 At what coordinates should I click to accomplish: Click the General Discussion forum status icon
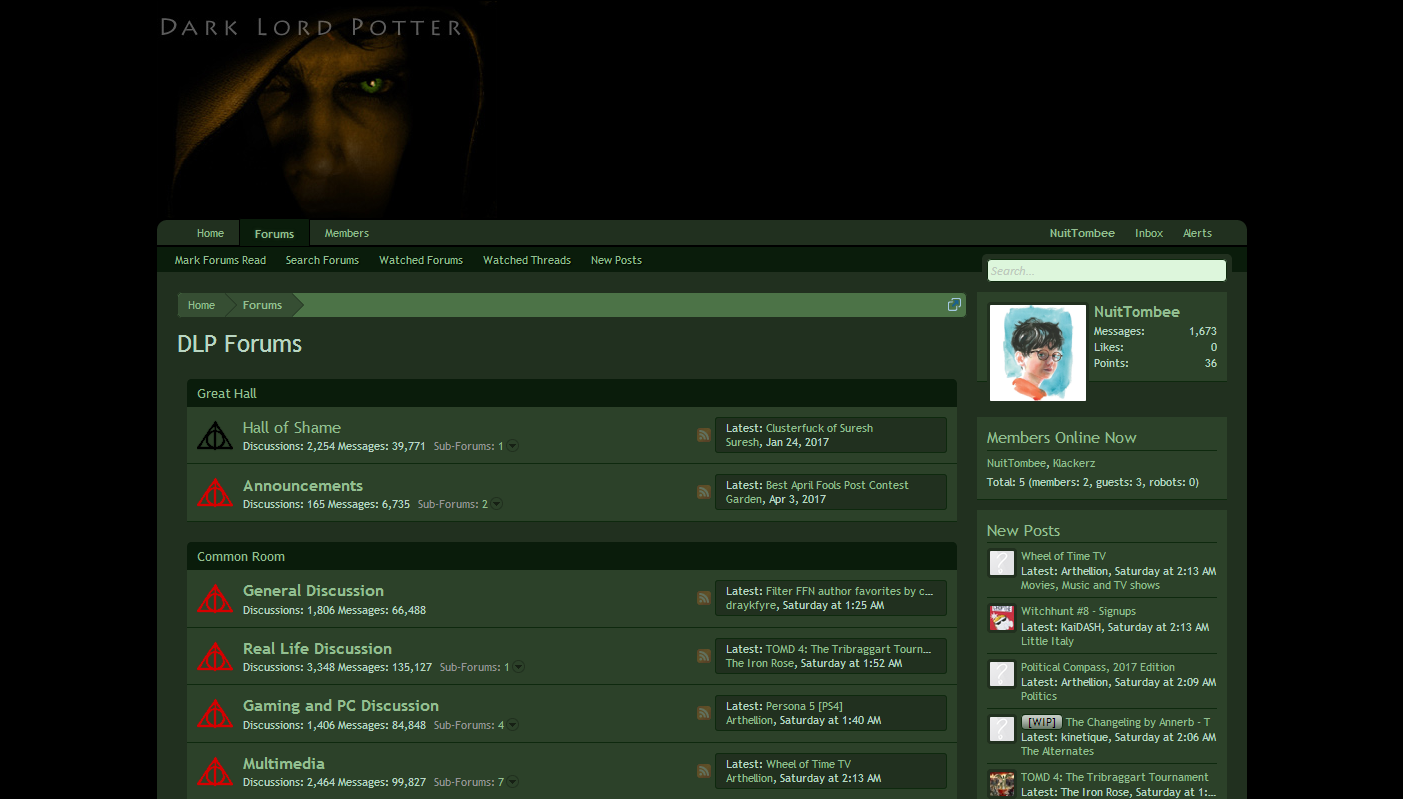214,598
